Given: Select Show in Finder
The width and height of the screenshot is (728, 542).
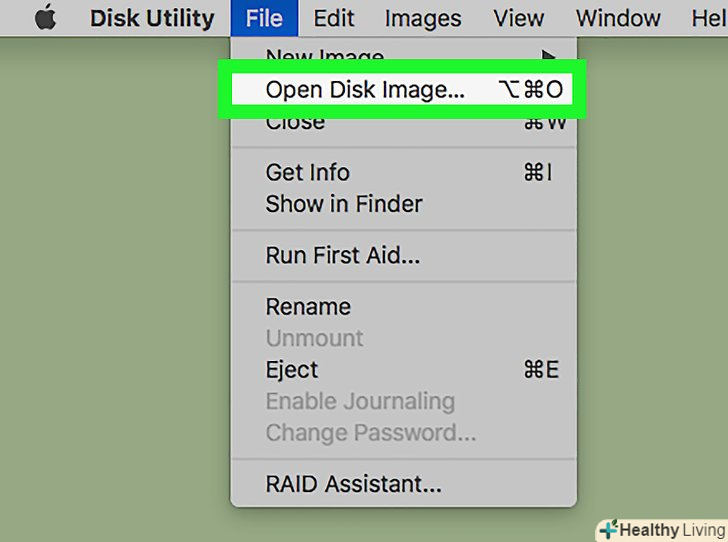Looking at the screenshot, I should [343, 204].
